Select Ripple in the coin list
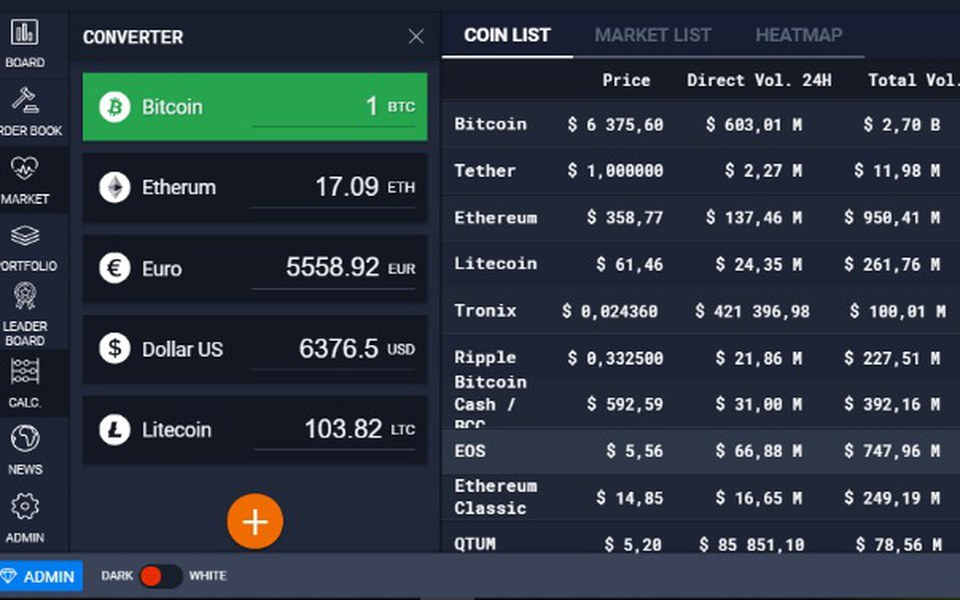Screen dimensions: 960x600 click(x=485, y=358)
